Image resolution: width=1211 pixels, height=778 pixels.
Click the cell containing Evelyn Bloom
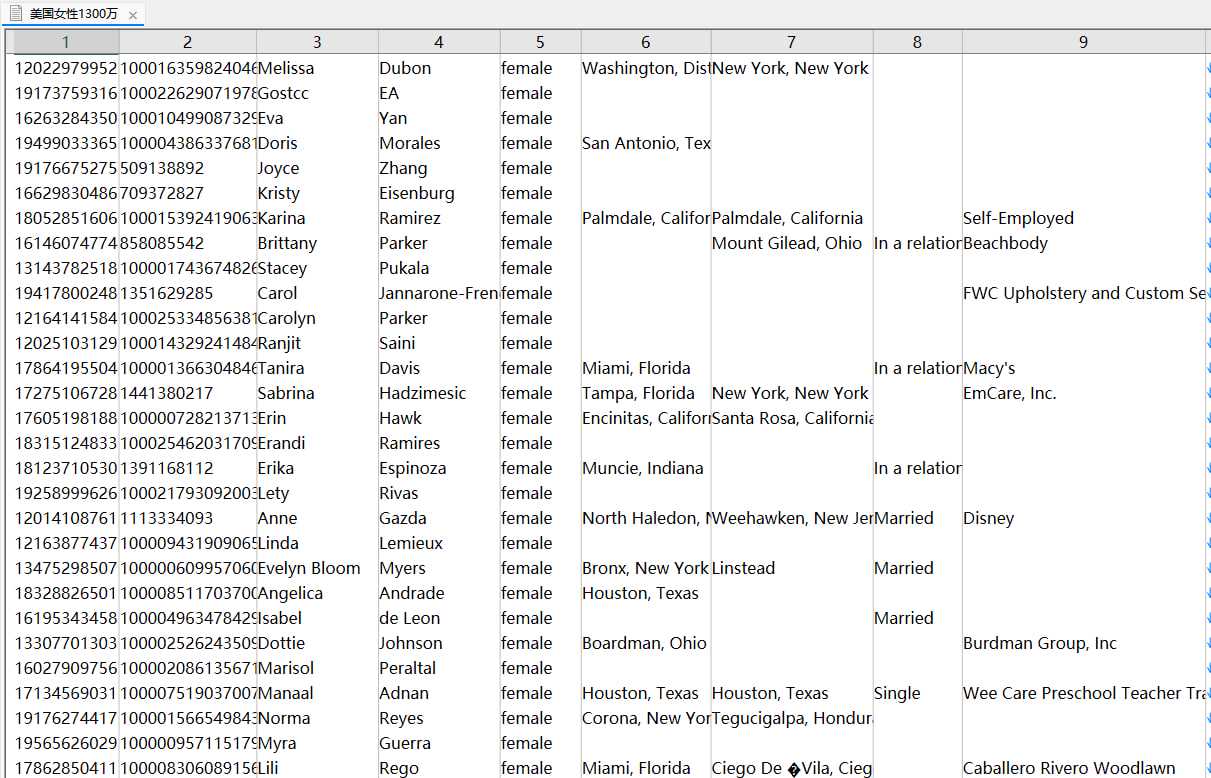coord(318,568)
